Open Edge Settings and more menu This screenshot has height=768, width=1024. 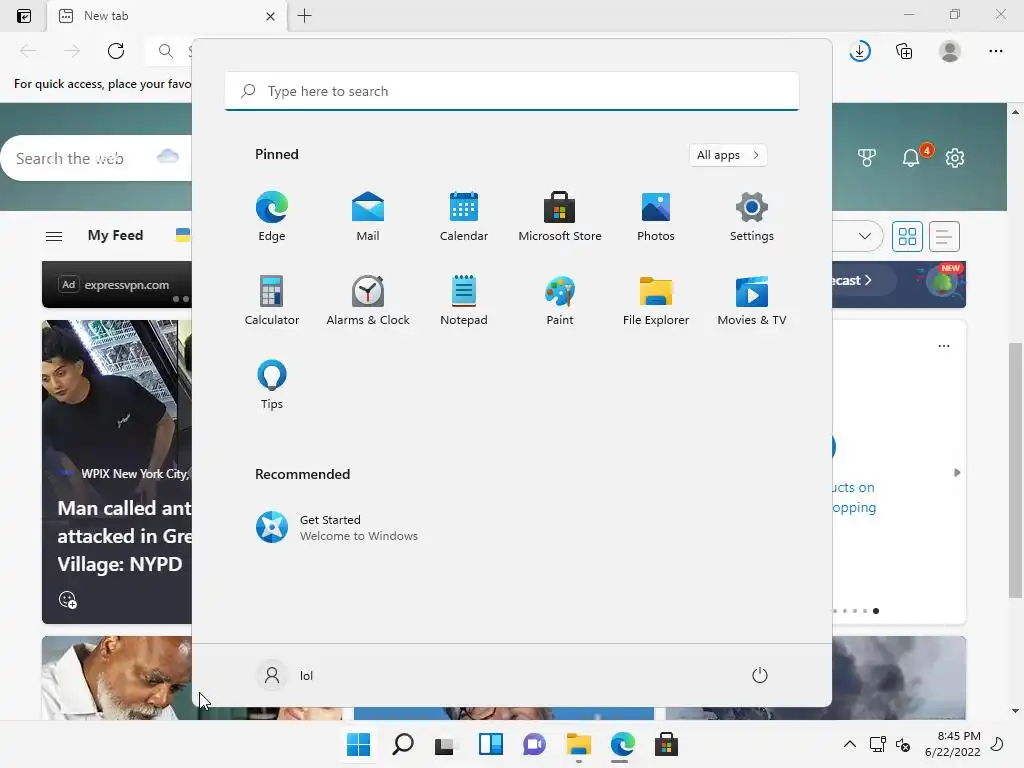pyautogui.click(x=995, y=51)
